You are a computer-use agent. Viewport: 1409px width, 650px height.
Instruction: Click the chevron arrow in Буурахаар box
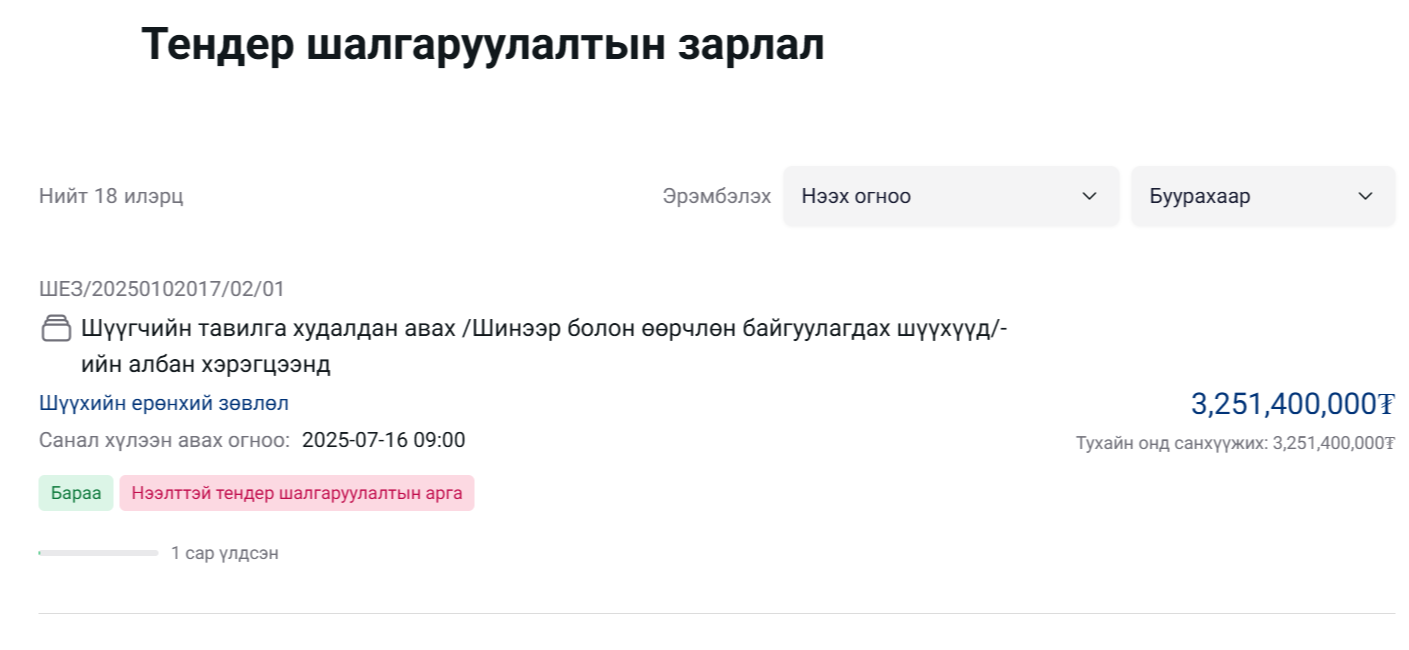click(x=1366, y=196)
